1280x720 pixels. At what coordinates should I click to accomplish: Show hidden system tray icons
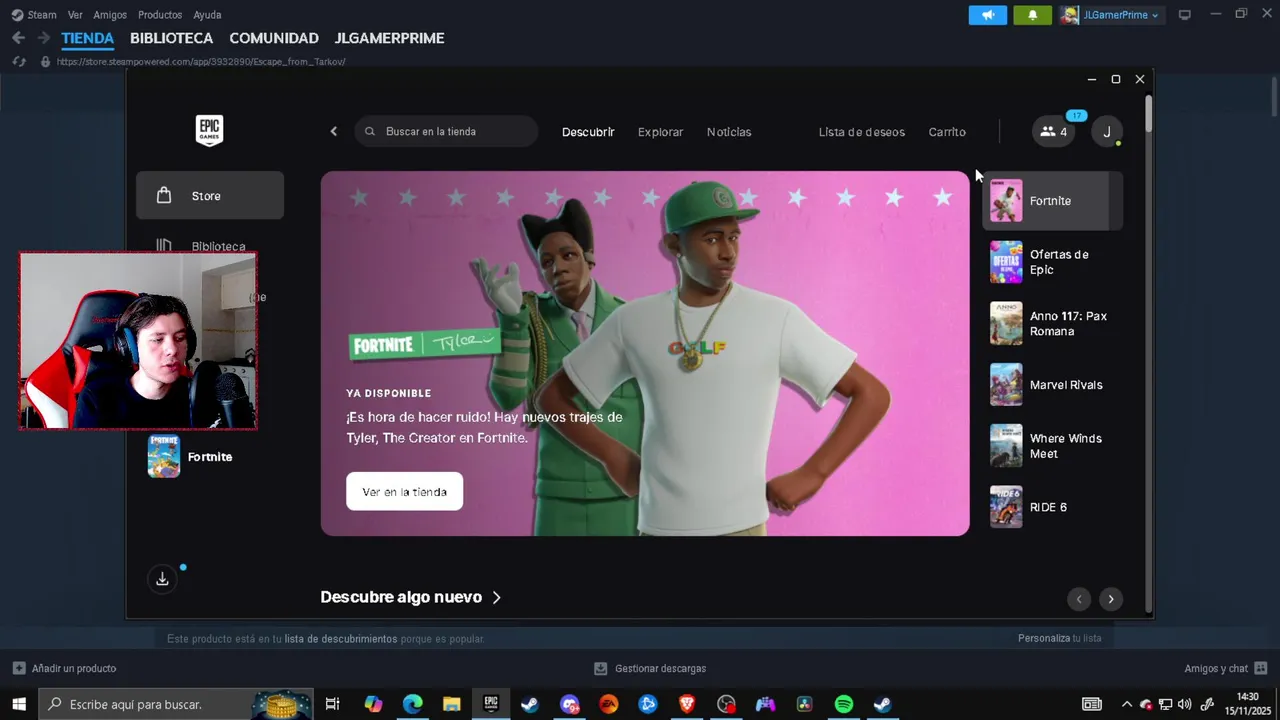point(1127,704)
